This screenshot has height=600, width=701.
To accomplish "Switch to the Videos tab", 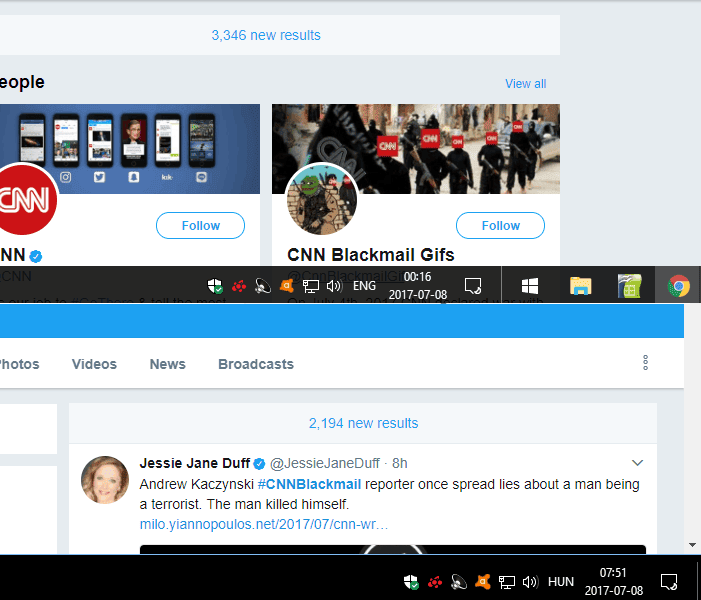I will coord(94,364).
